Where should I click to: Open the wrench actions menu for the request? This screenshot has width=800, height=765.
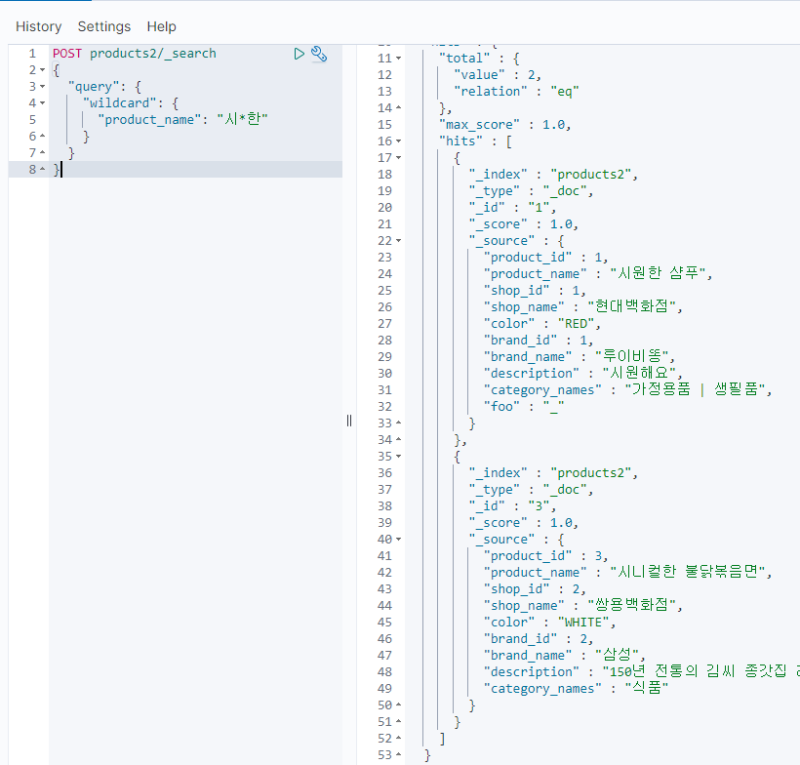(319, 54)
